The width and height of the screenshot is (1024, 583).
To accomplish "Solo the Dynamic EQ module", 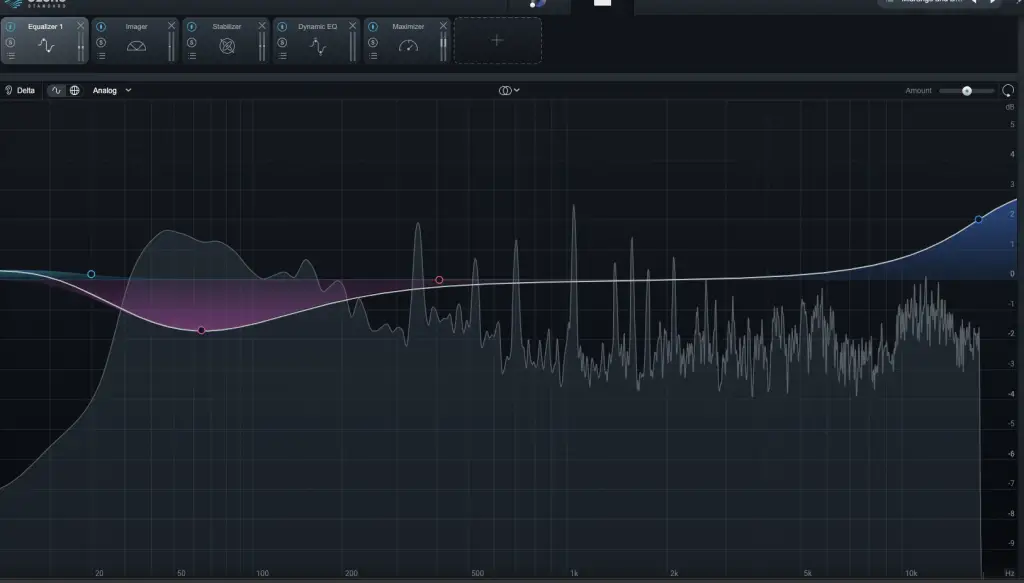I will tap(282, 42).
